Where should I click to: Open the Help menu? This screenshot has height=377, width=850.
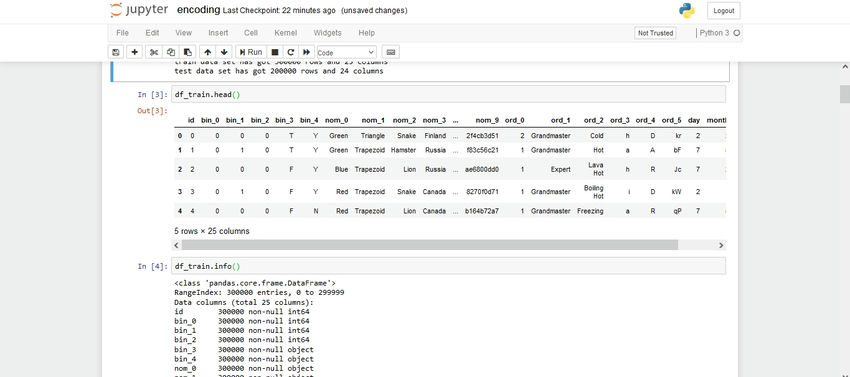coord(366,33)
